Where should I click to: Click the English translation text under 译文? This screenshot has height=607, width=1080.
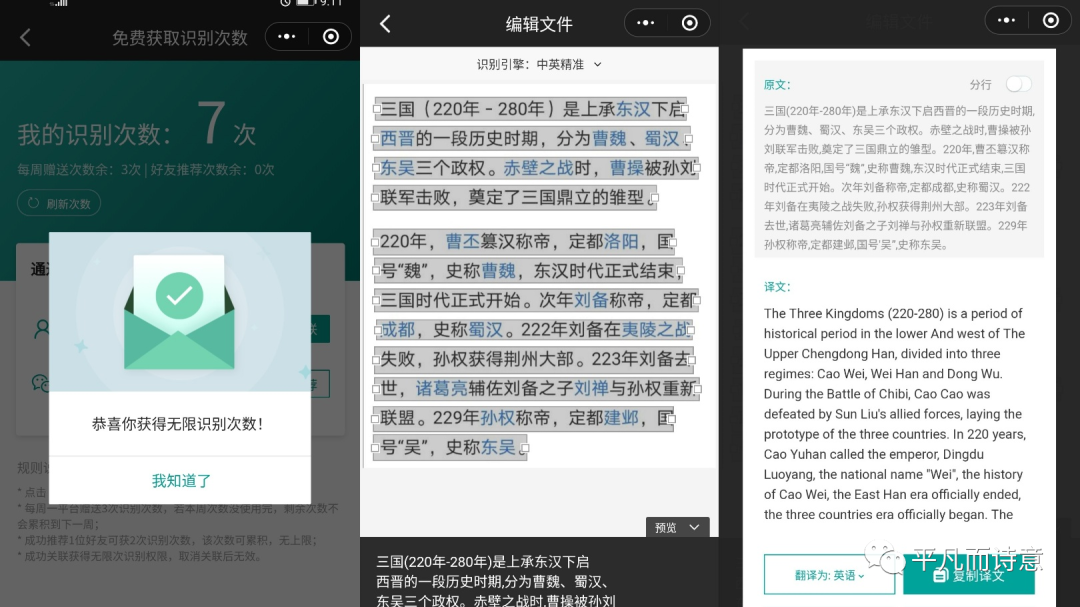pos(895,414)
